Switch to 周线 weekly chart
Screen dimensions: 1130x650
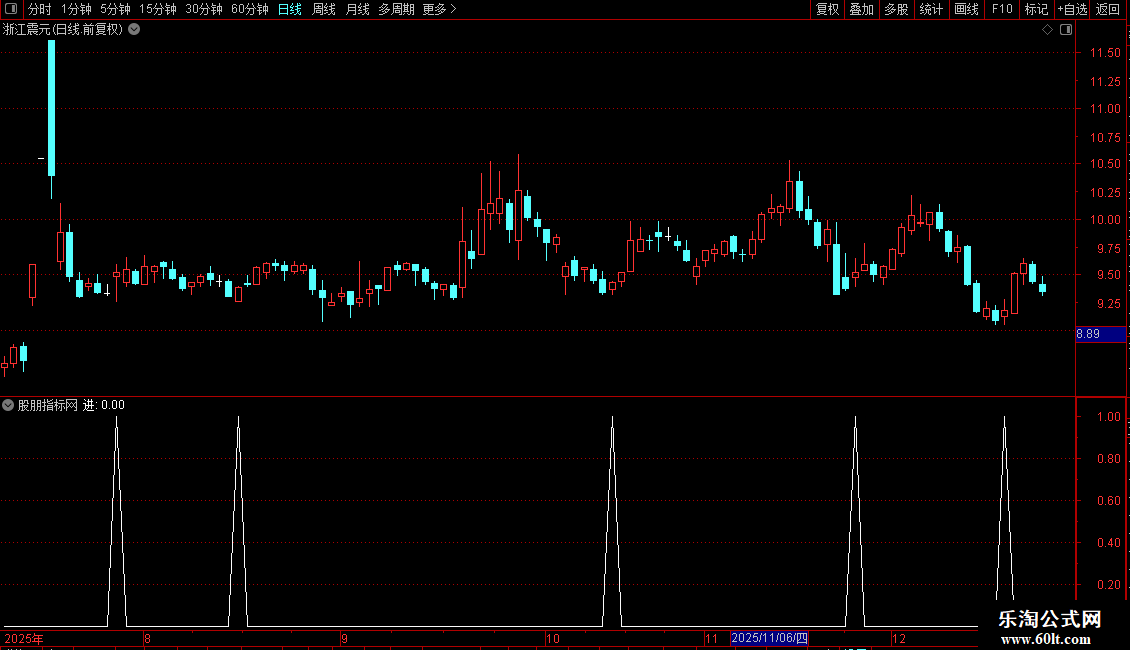click(324, 9)
